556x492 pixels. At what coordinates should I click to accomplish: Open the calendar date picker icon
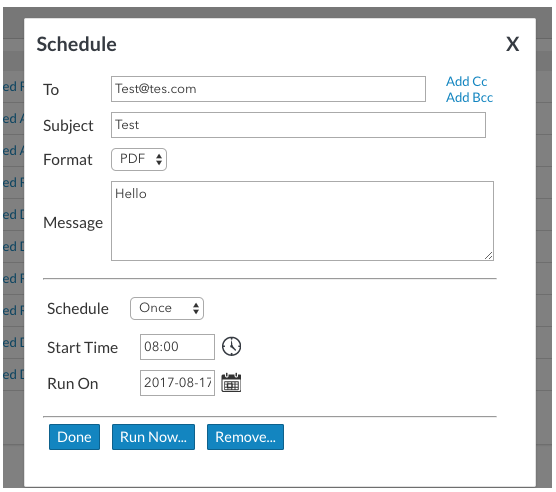click(x=231, y=382)
